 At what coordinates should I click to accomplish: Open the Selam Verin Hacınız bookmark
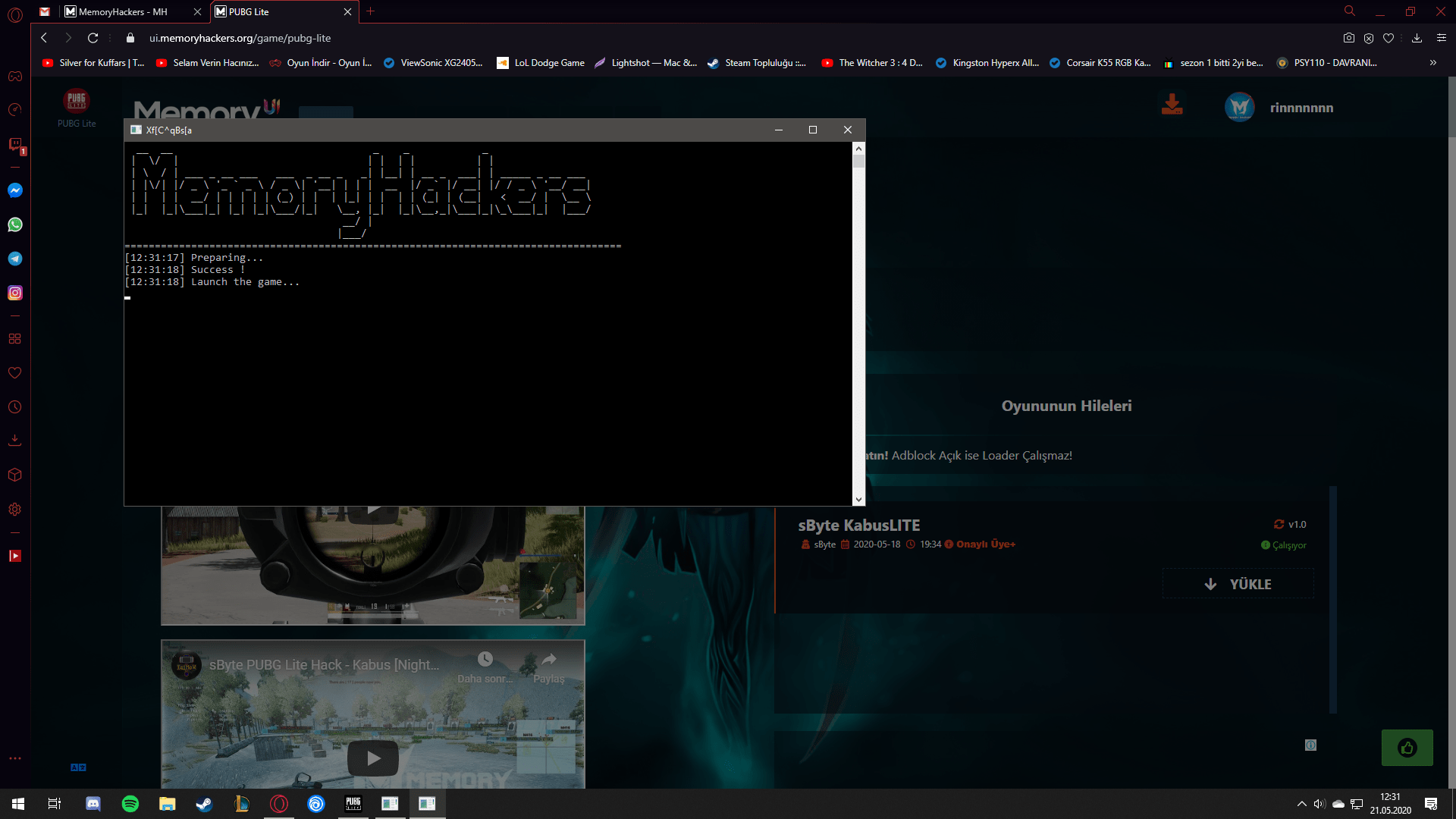(x=207, y=63)
